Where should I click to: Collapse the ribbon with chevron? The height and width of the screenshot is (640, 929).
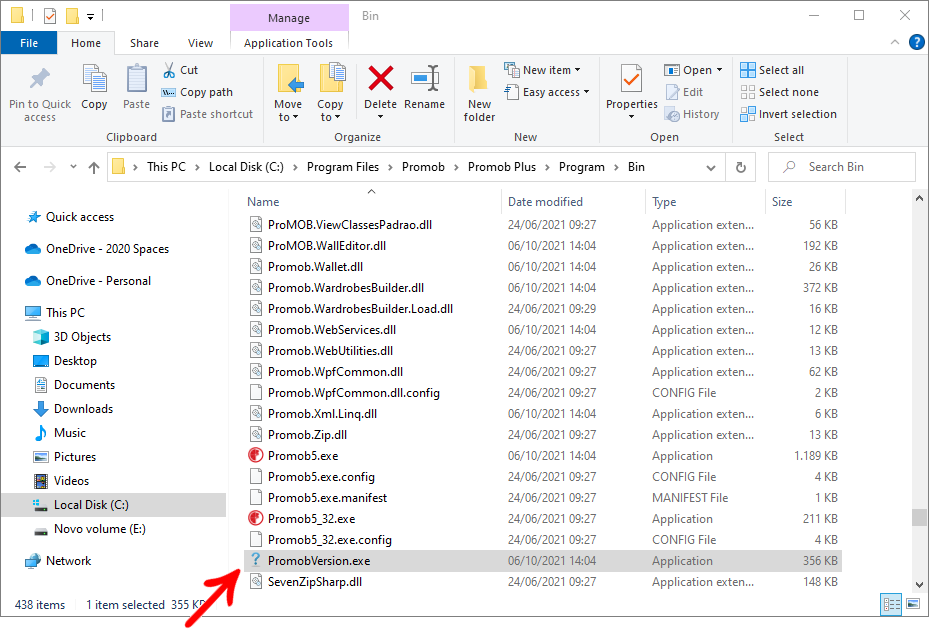pyautogui.click(x=895, y=43)
